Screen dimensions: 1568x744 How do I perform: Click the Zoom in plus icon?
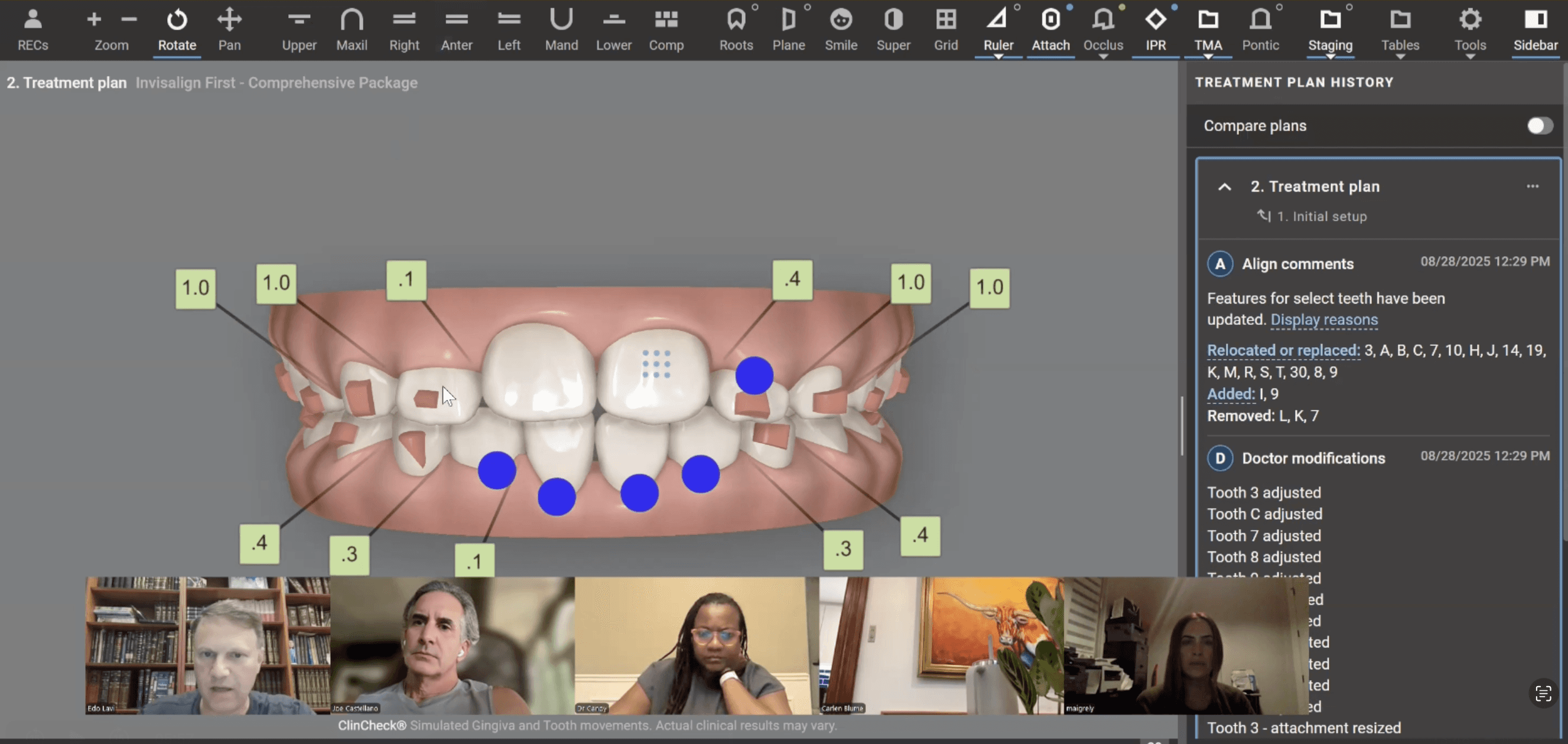tap(94, 20)
